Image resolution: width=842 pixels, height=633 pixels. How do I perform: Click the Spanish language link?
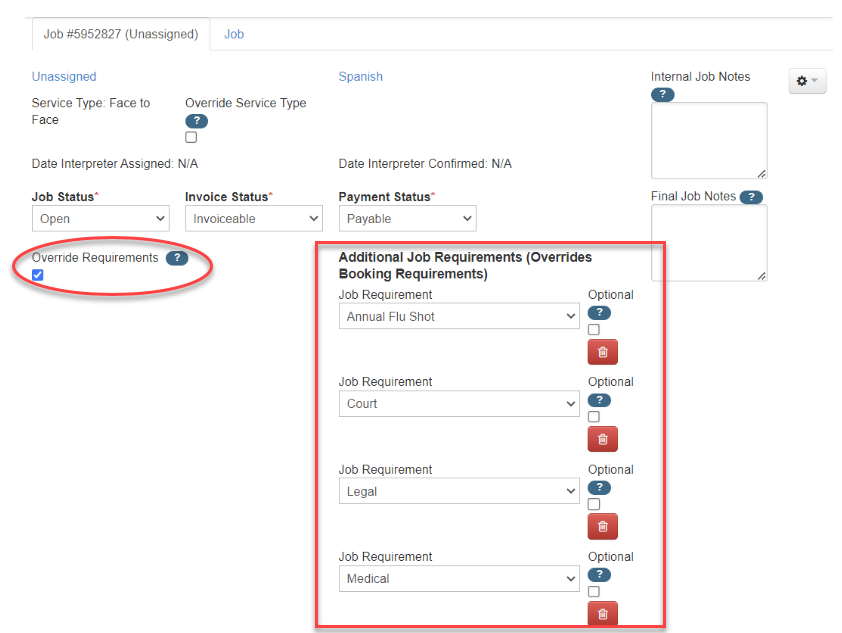click(360, 76)
